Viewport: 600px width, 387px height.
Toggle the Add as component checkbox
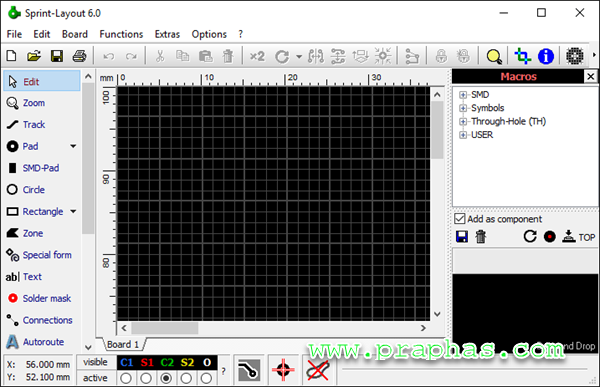point(460,219)
